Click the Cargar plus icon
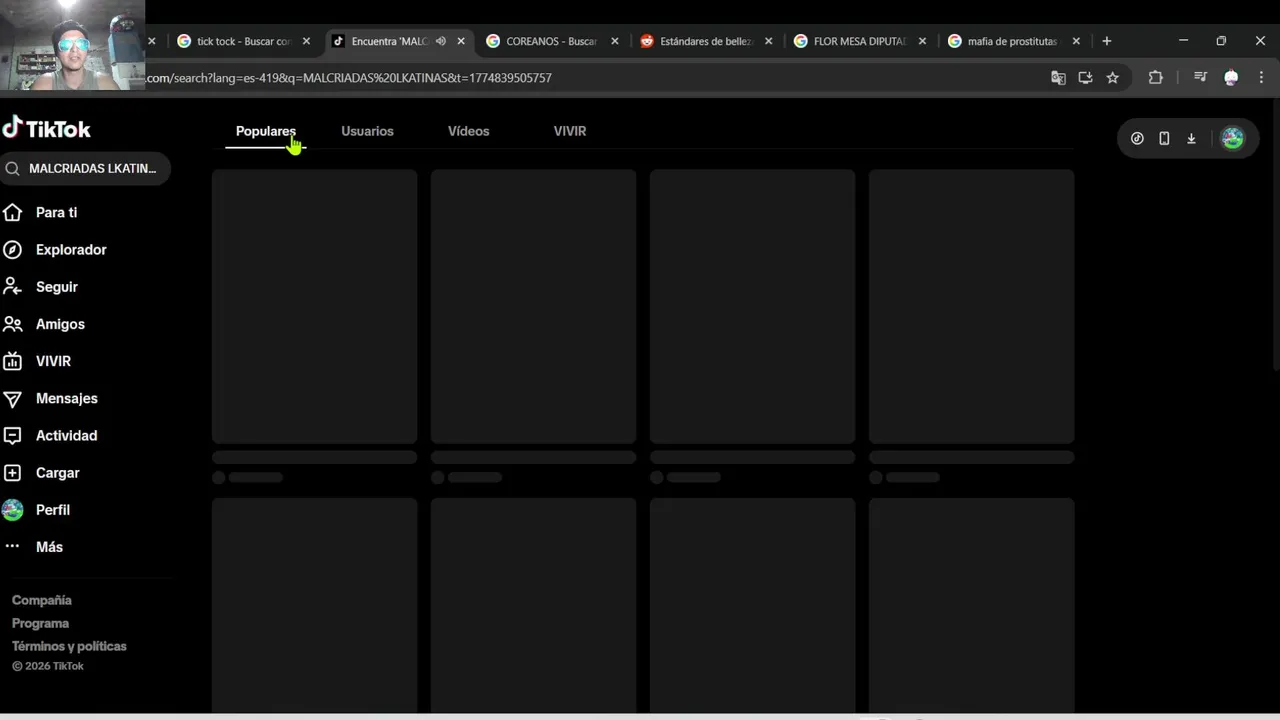1280x720 pixels. [x=12, y=473]
